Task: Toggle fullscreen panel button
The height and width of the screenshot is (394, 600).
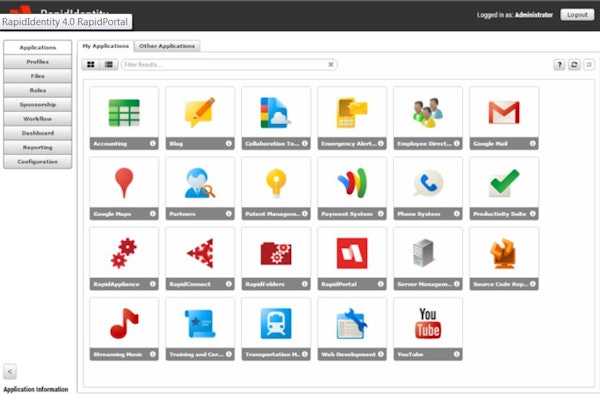Action: pyautogui.click(x=589, y=65)
